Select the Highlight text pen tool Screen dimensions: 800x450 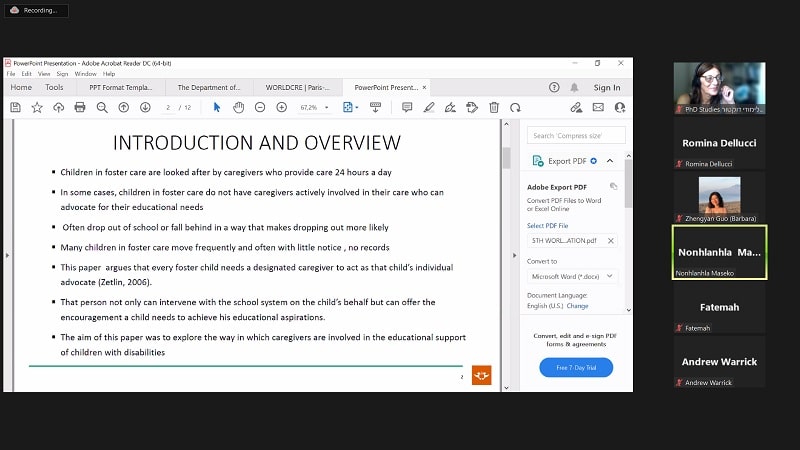[x=428, y=107]
